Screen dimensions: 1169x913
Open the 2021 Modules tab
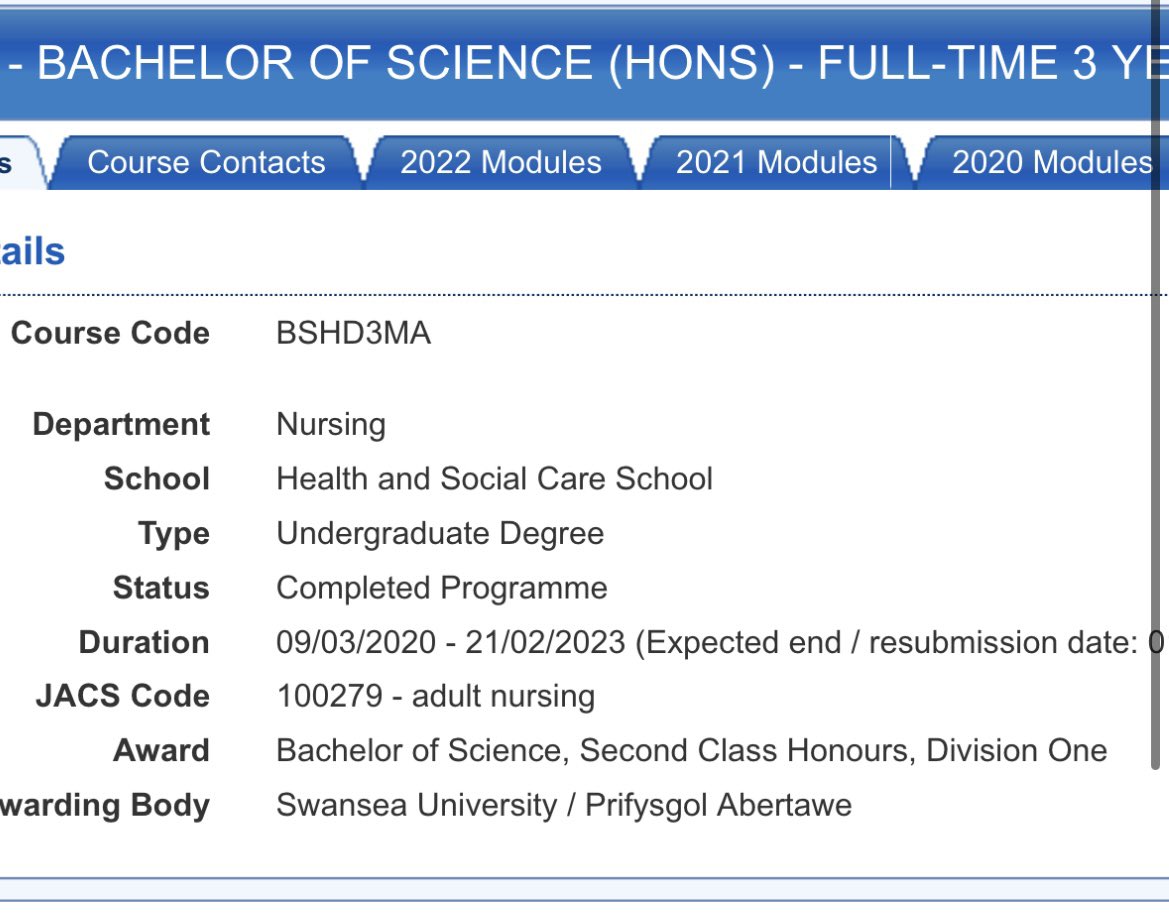776,162
